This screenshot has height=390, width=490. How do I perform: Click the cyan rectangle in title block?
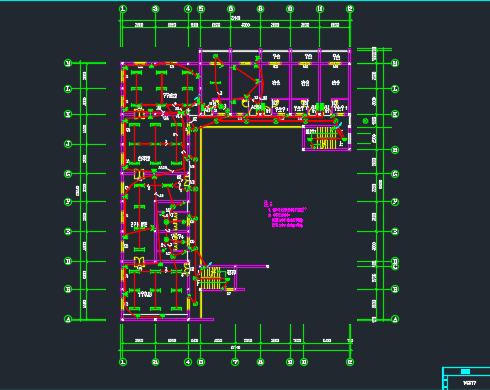click(x=465, y=372)
